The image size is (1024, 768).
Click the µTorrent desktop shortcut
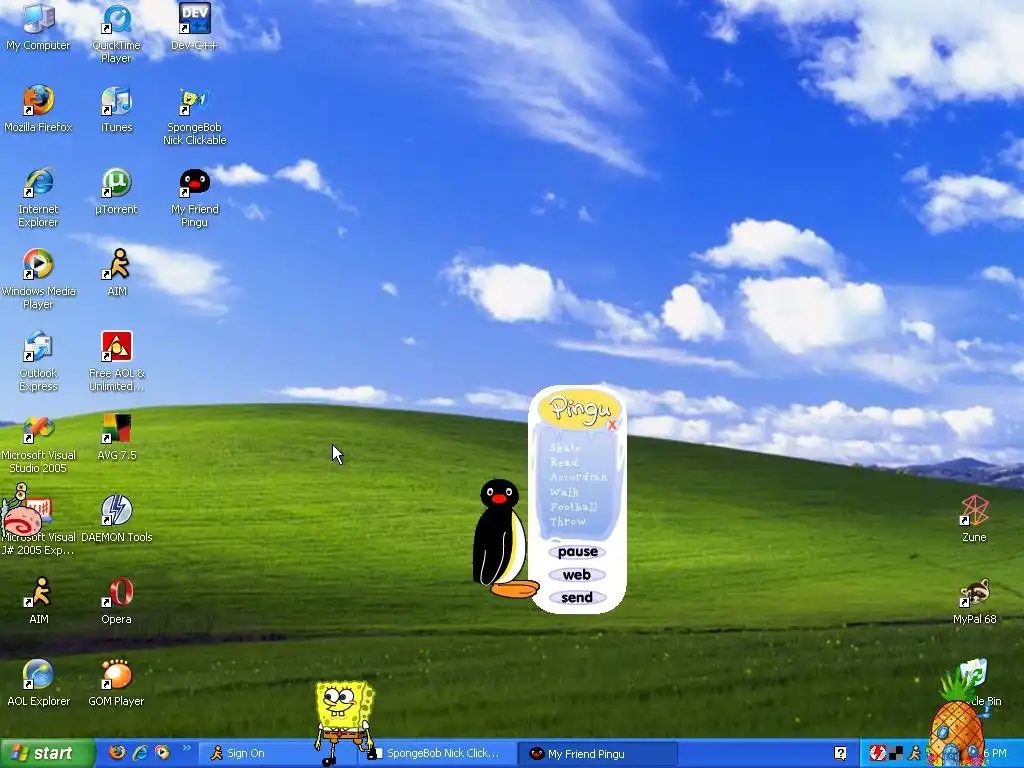(x=116, y=191)
